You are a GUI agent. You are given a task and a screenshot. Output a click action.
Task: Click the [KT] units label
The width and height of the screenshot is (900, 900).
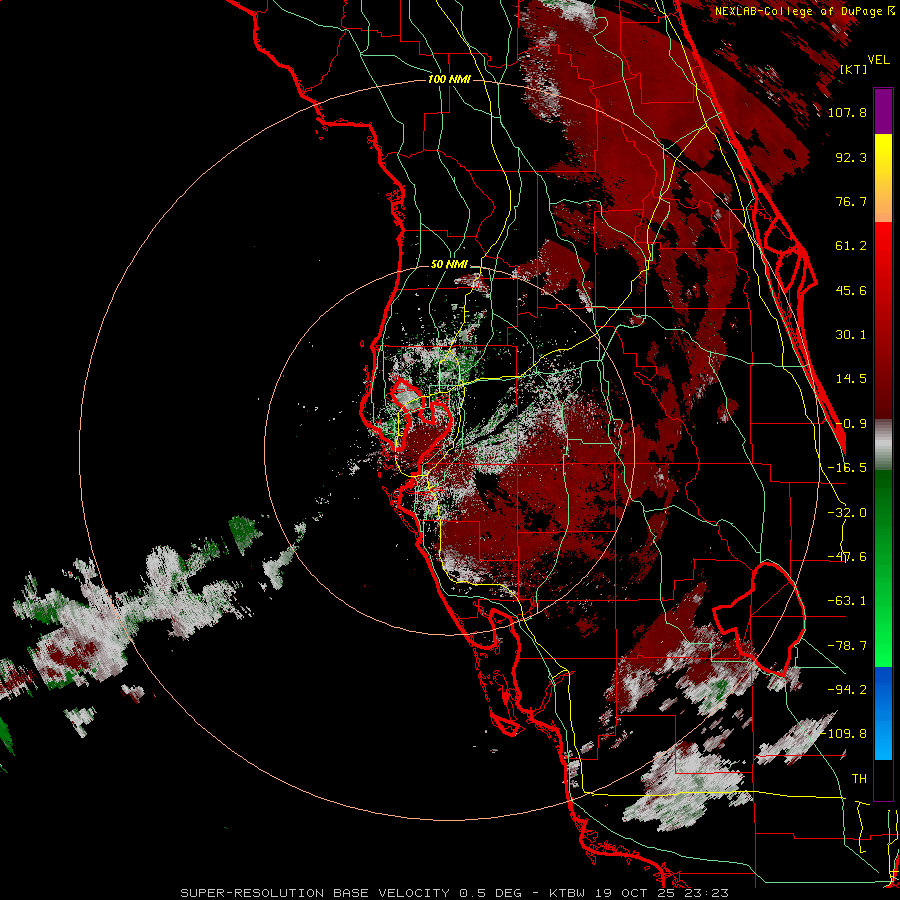(853, 69)
